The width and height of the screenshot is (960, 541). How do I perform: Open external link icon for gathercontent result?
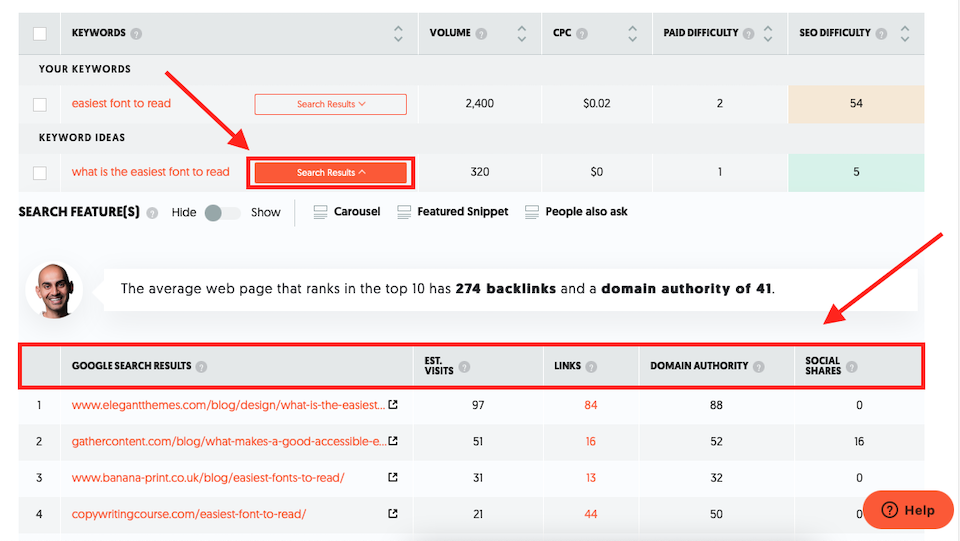pos(393,441)
